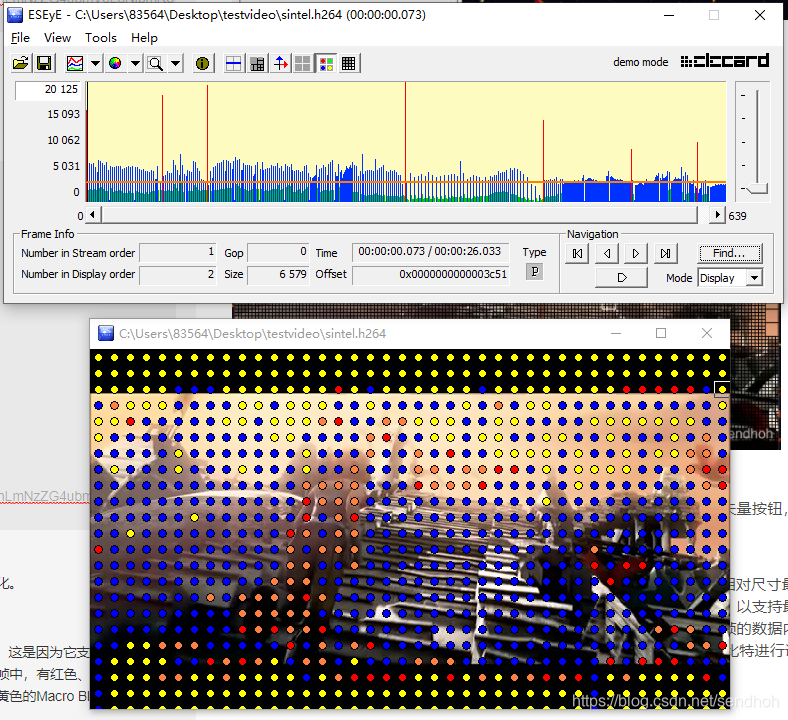The height and width of the screenshot is (720, 788).
Task: Step to the previous frame
Action: 607,253
